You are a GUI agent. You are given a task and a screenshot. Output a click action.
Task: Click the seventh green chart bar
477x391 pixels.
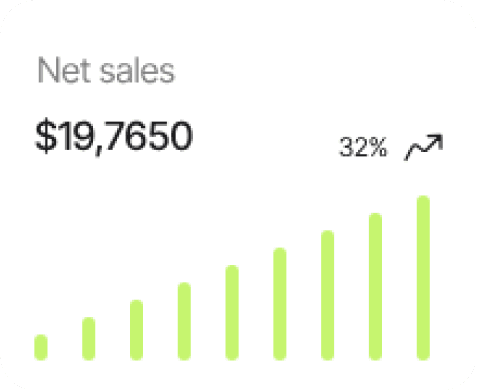pos(328,295)
